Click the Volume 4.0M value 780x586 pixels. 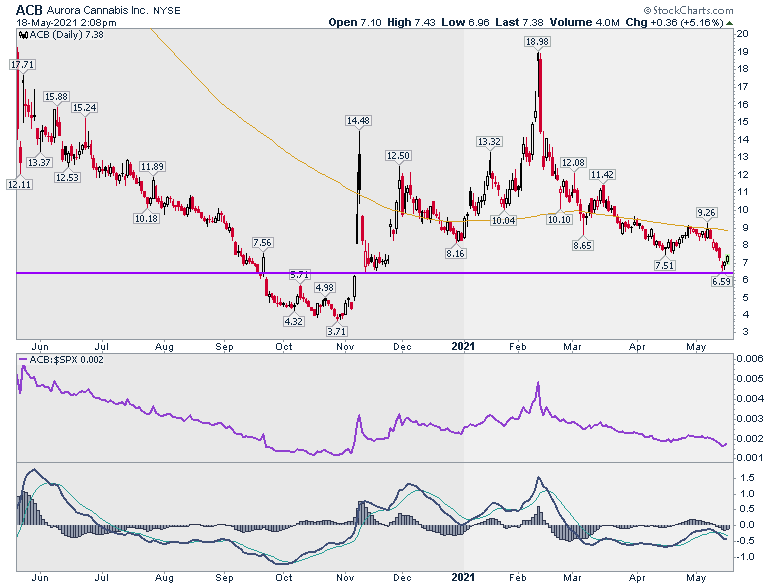point(585,22)
